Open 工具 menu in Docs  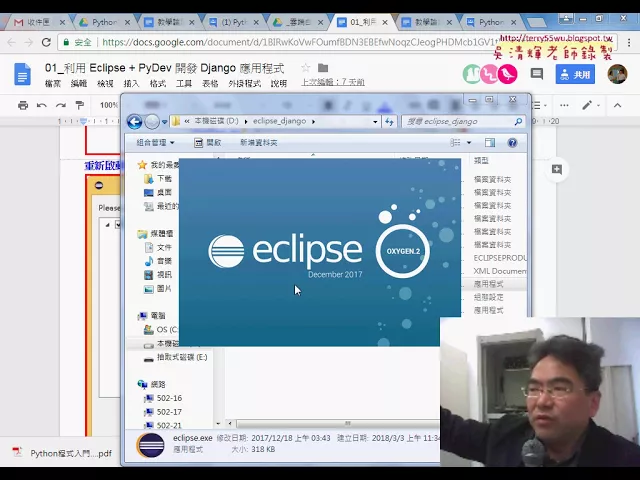pos(184,83)
